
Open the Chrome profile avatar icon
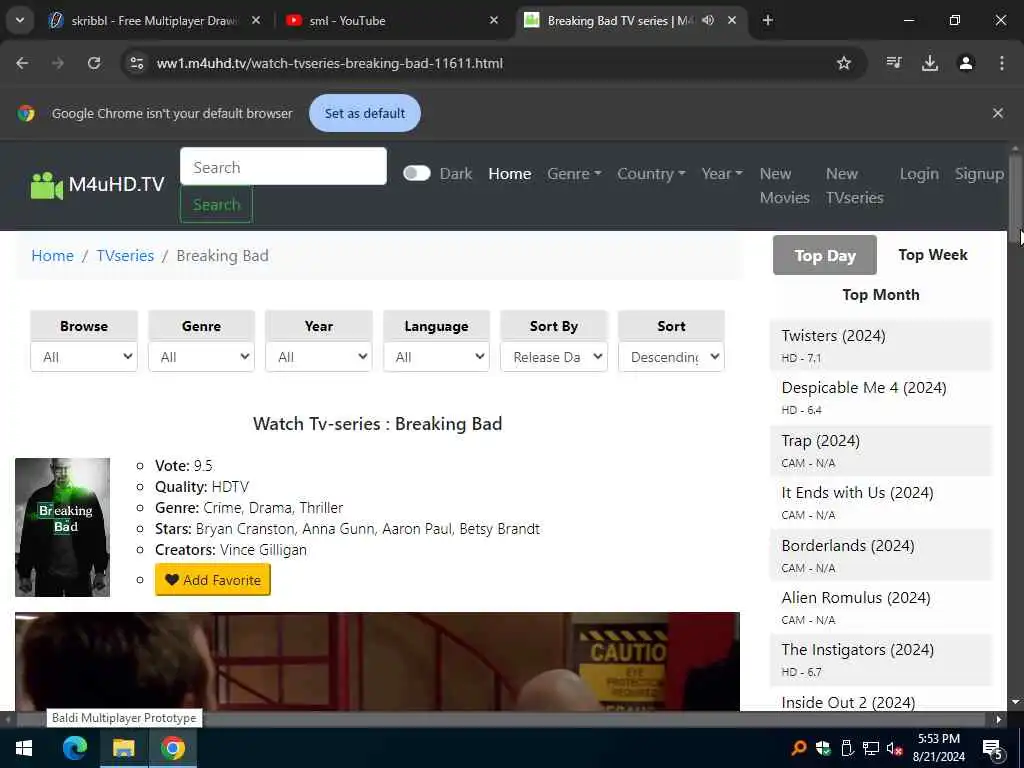(x=966, y=63)
